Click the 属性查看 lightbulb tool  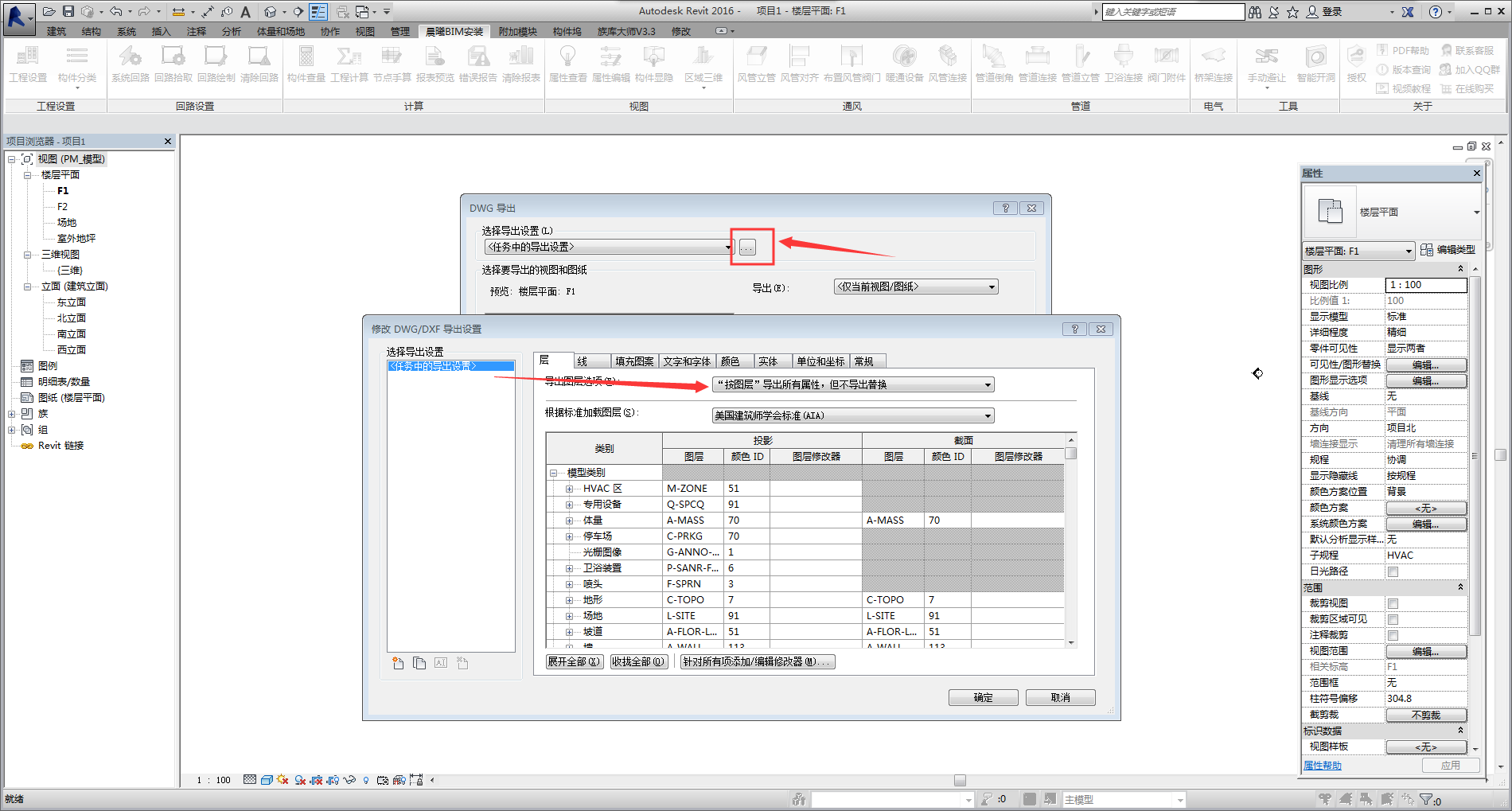click(568, 64)
